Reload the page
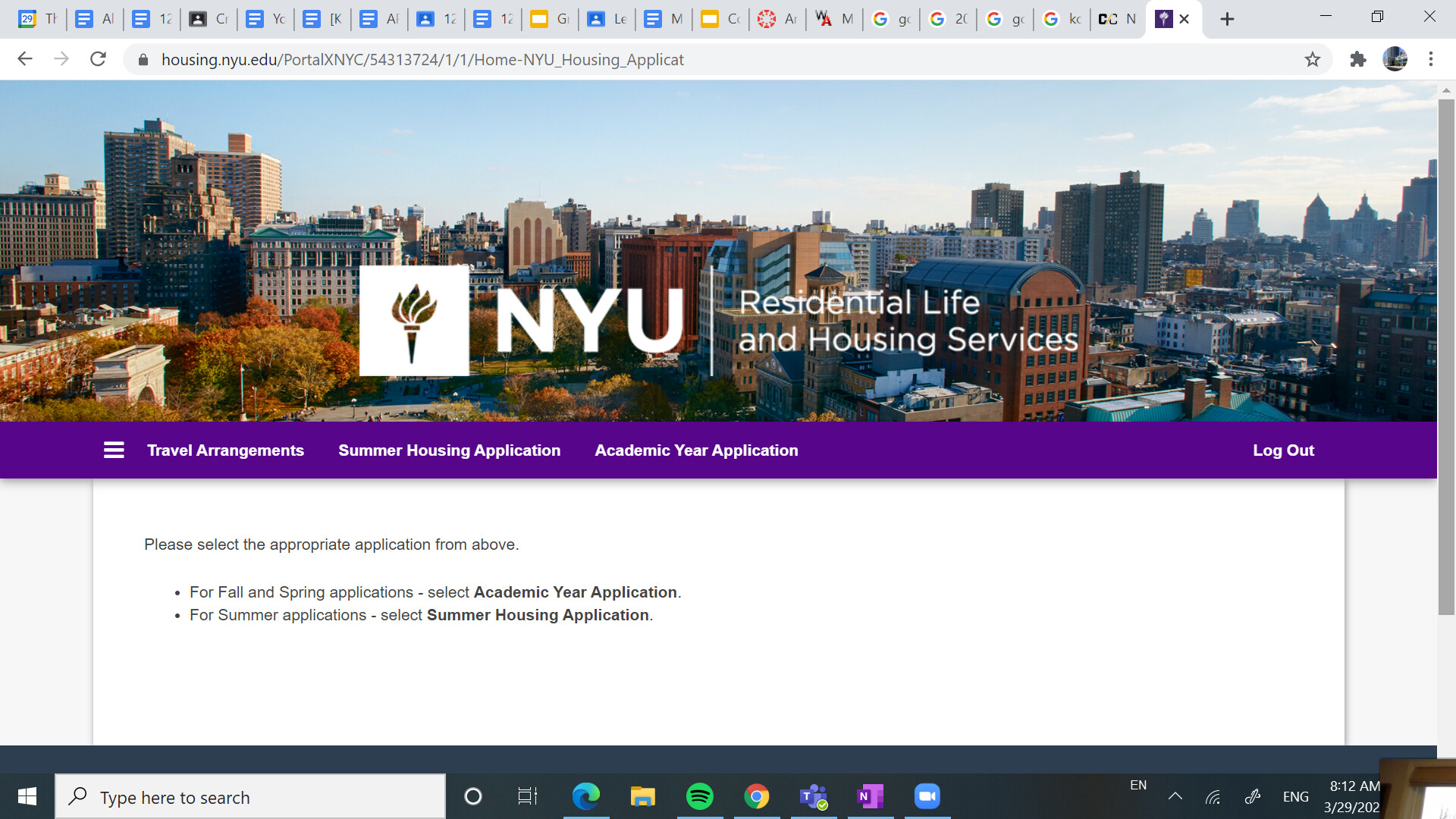The image size is (1456, 819). click(98, 59)
